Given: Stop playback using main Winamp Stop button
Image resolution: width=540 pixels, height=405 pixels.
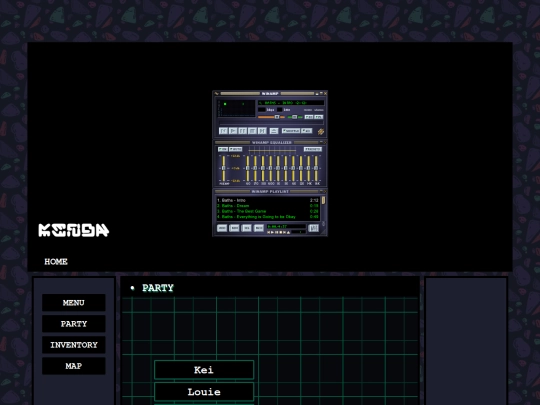Looking at the screenshot, I should 252,131.
